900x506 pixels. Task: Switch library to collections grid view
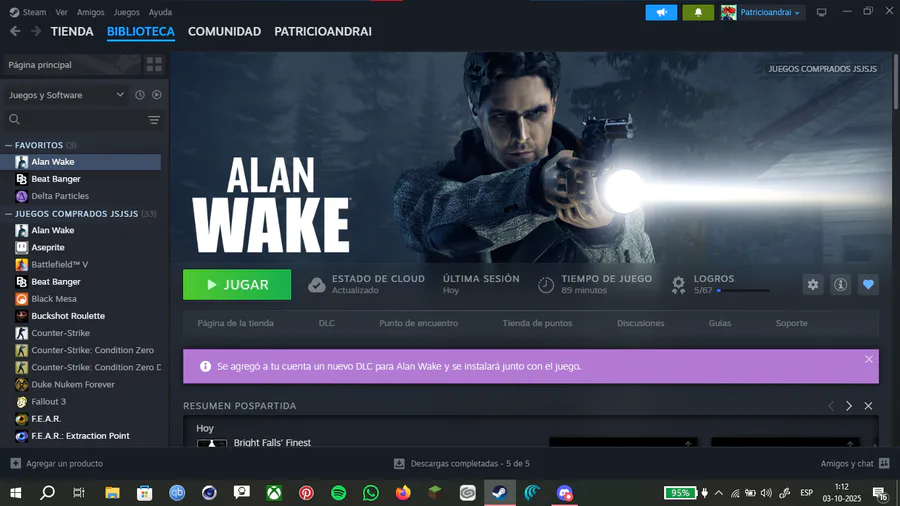154,64
